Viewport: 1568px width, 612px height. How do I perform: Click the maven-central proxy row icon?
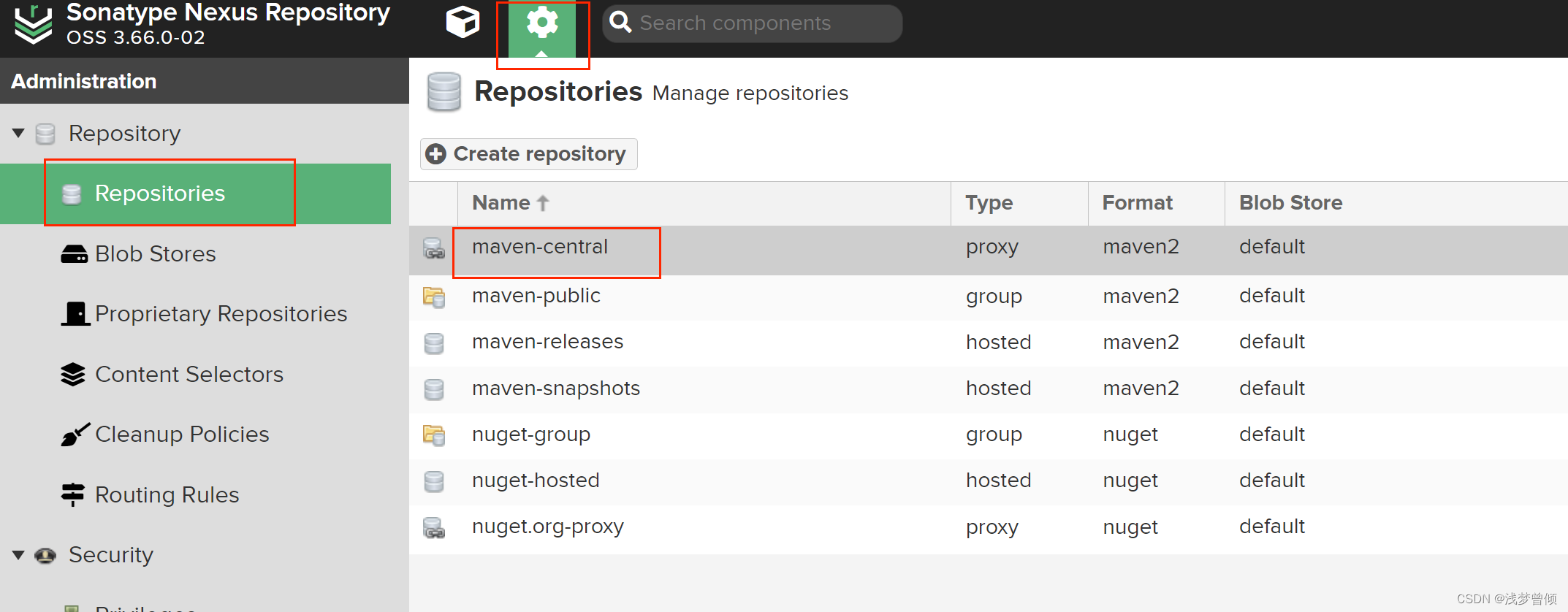(434, 248)
